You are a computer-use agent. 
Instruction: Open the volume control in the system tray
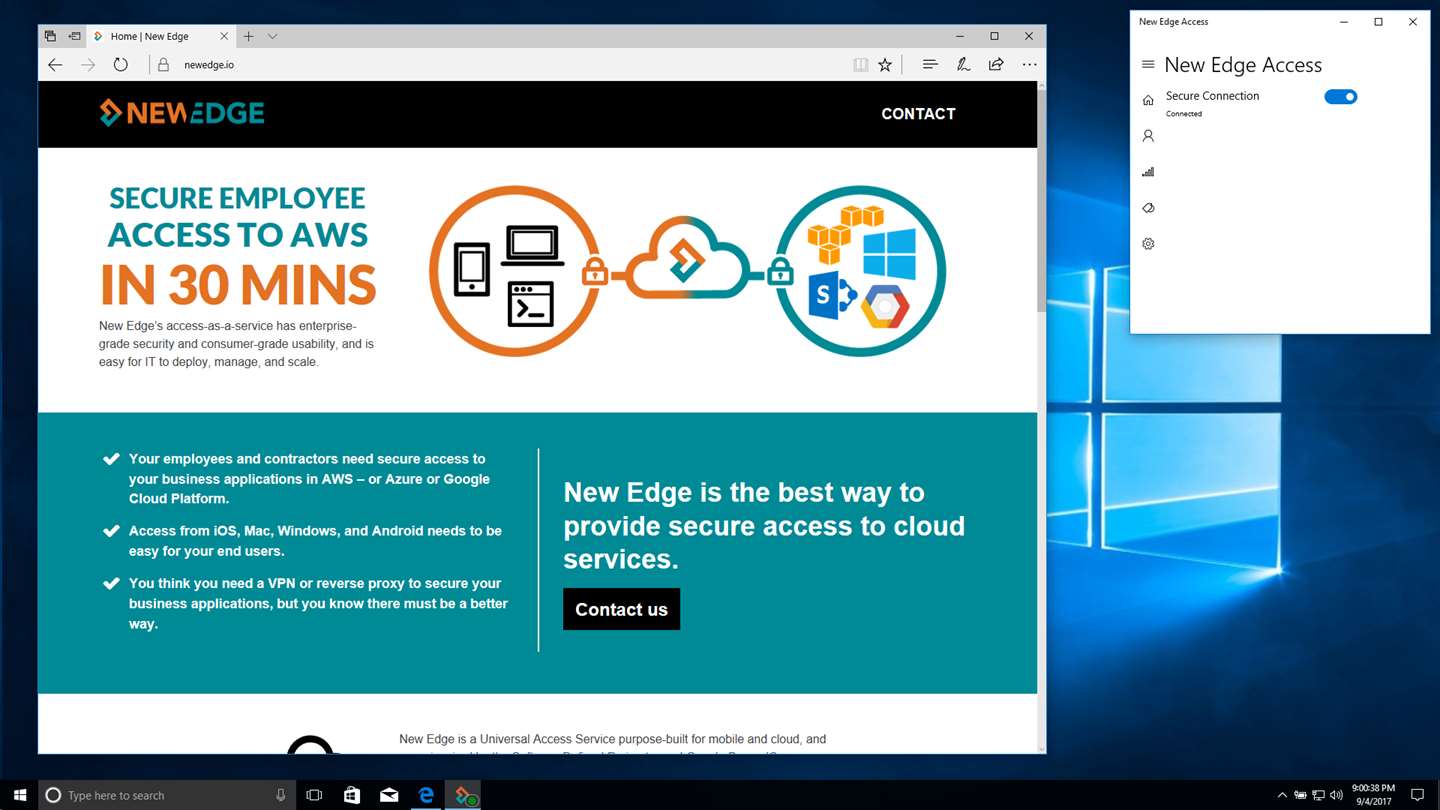point(1337,795)
